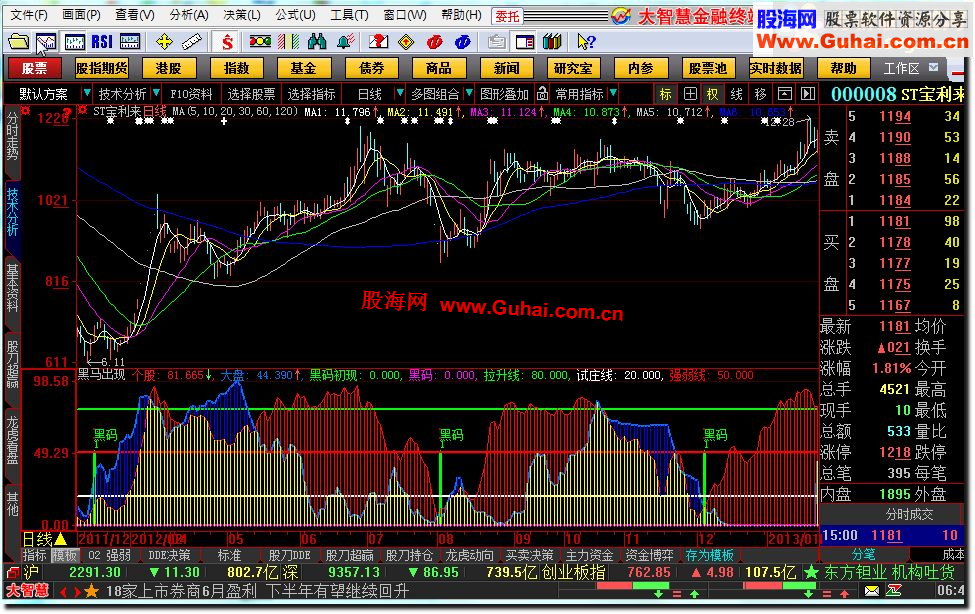Click the 分时成交 header in quote panel
975x614 pixels.
[909, 514]
